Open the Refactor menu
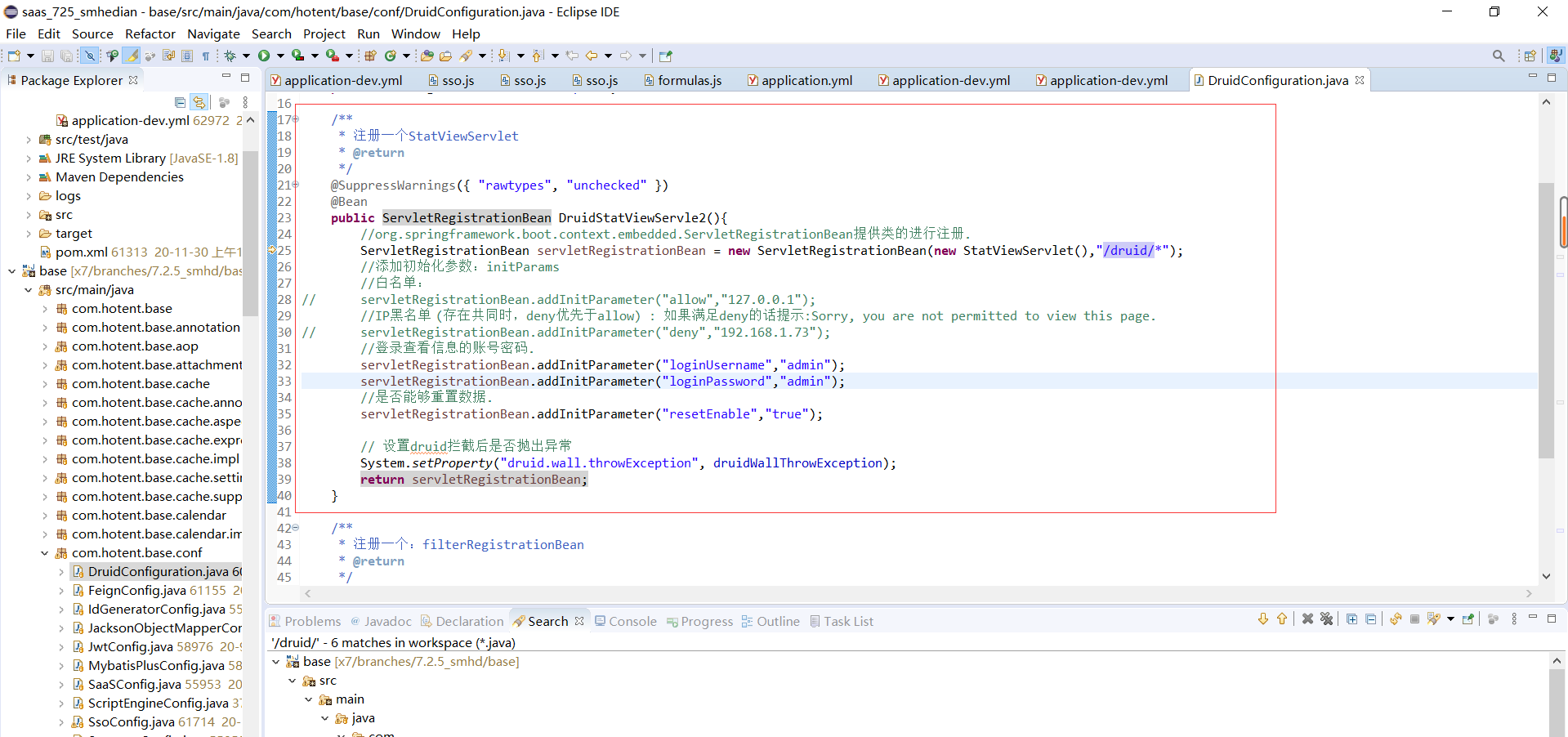Screen dimensions: 1568x737 pyautogui.click(x=150, y=33)
